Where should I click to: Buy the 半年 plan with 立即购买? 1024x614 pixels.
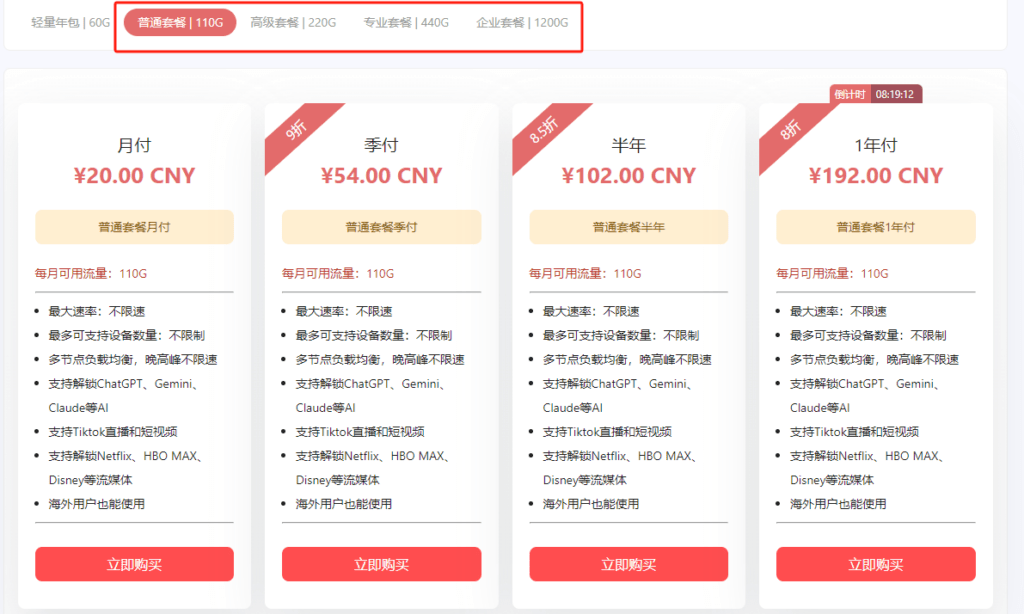tap(629, 564)
